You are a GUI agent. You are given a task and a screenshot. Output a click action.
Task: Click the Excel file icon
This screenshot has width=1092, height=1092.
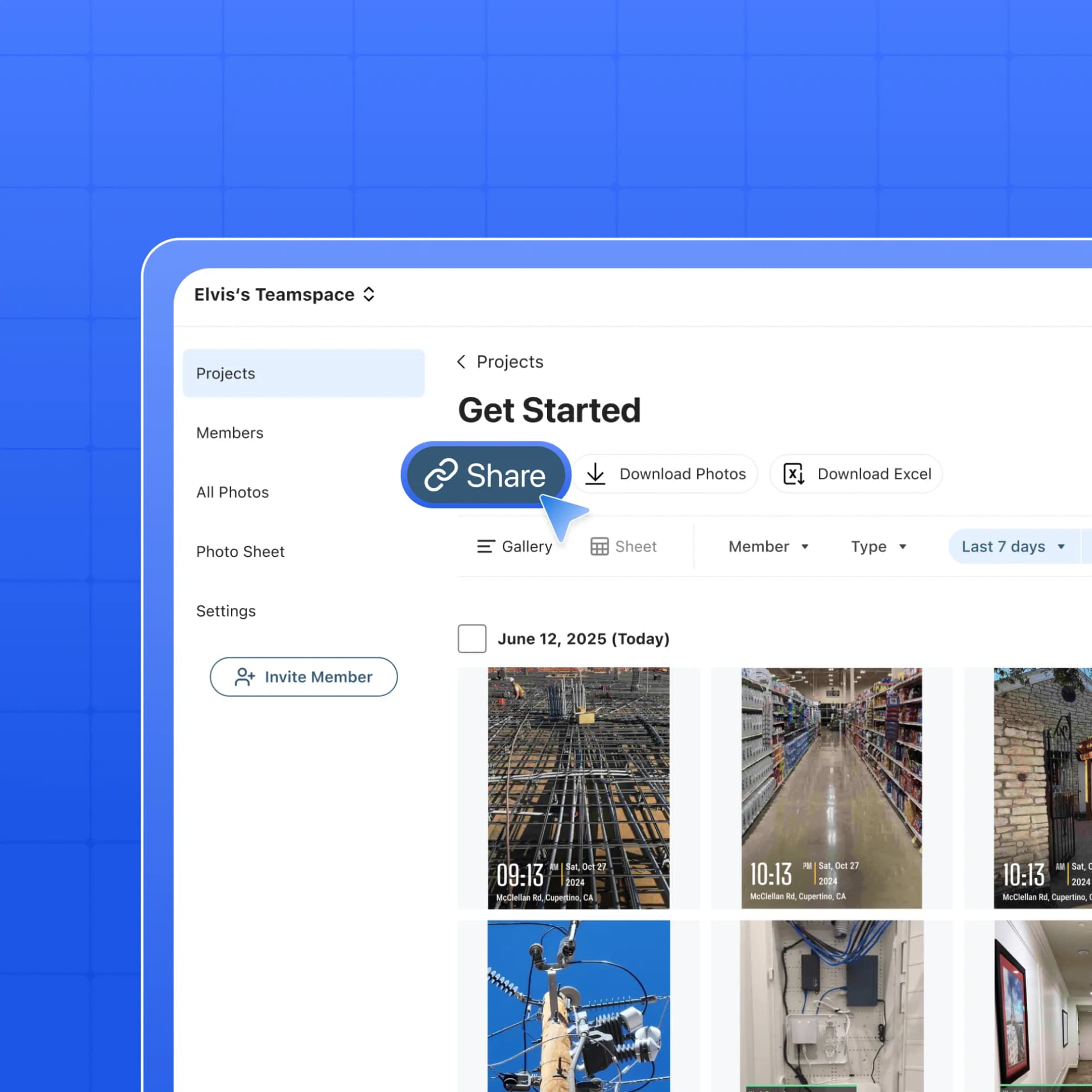[x=794, y=474]
